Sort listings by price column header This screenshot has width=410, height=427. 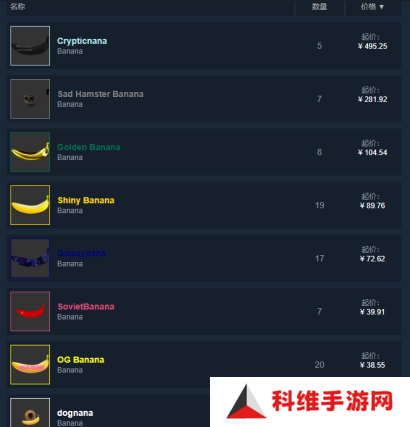coord(372,7)
